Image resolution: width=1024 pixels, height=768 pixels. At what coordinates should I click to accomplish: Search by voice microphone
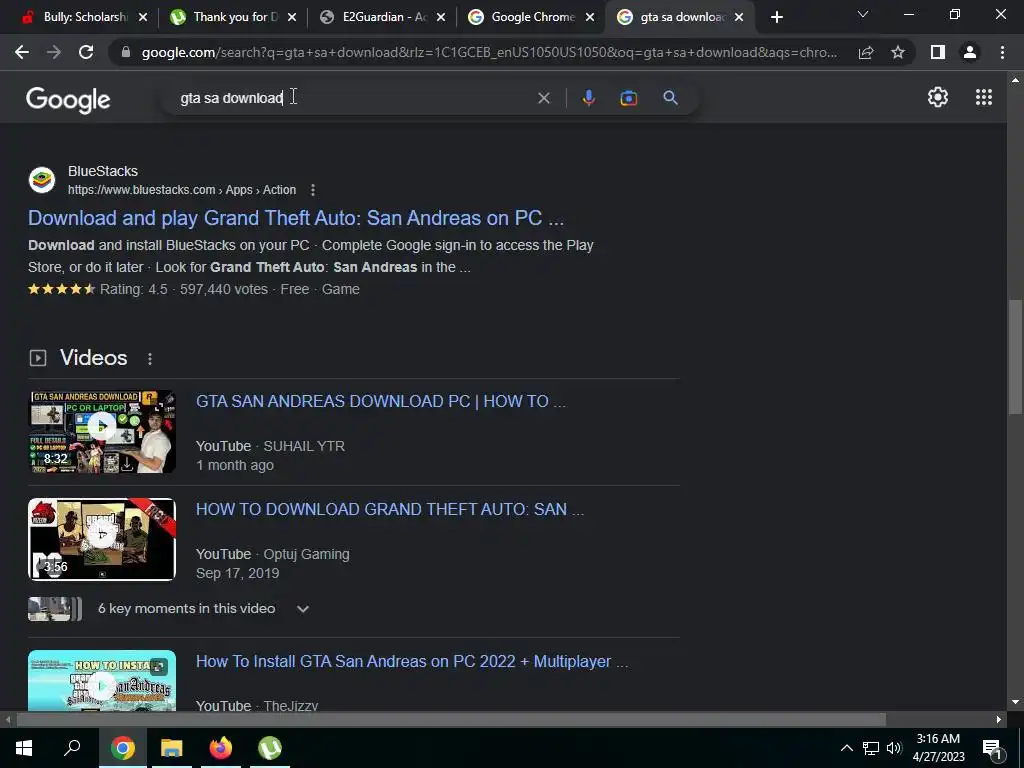[588, 98]
